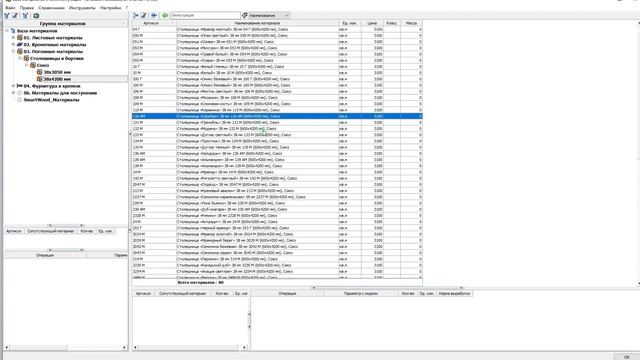Click the add material icon above the table
The height and width of the screenshot is (360, 640).
136,16
